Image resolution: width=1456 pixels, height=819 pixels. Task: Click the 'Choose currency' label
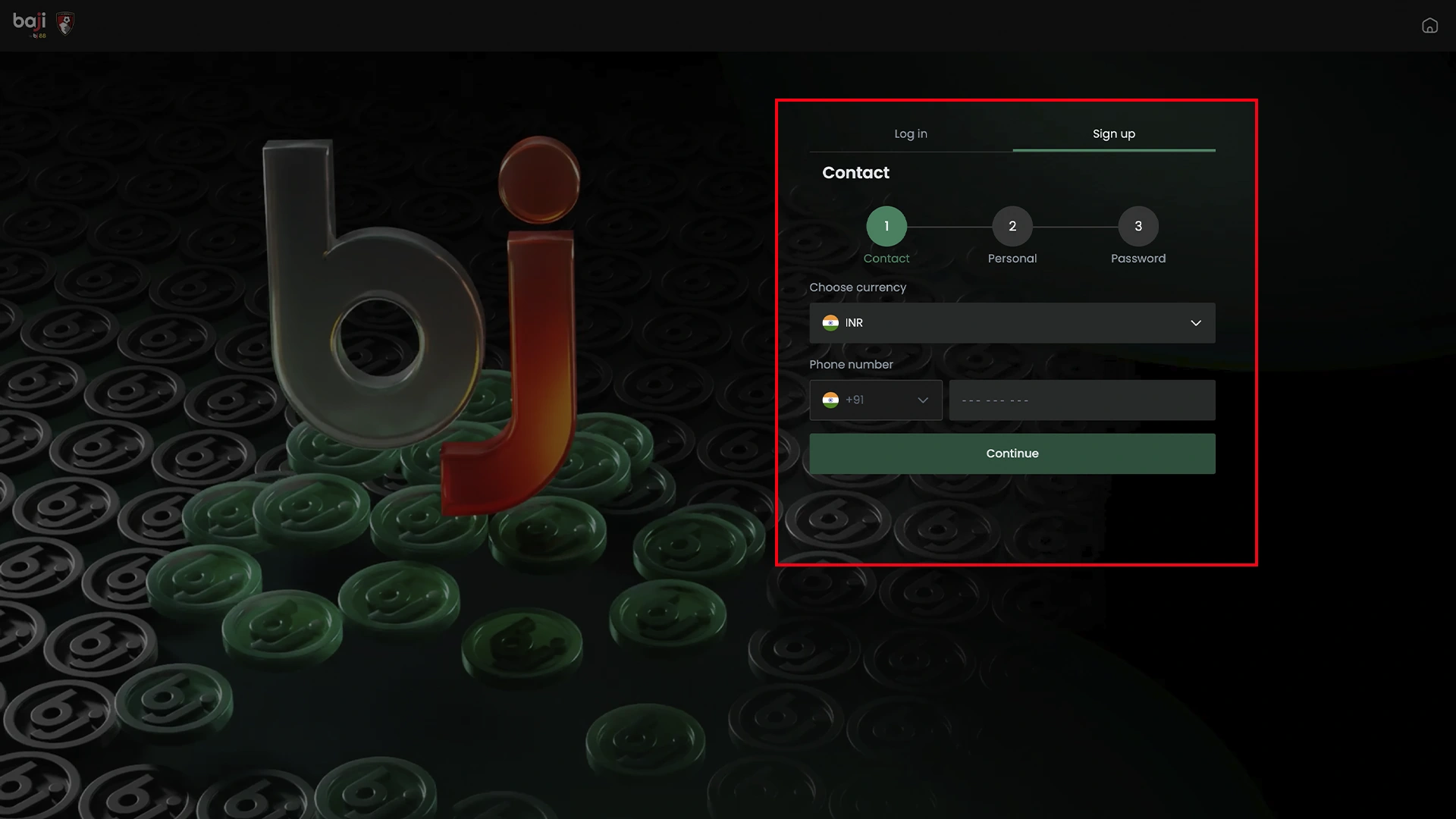tap(858, 287)
